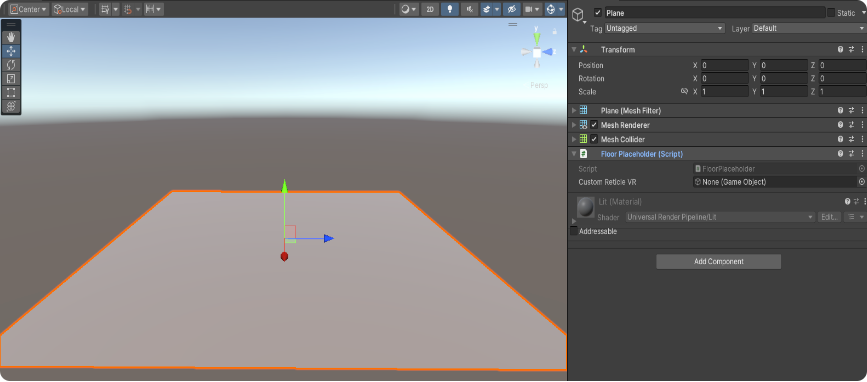Click the green Y axis cone on orientation gizmo

(536, 38)
